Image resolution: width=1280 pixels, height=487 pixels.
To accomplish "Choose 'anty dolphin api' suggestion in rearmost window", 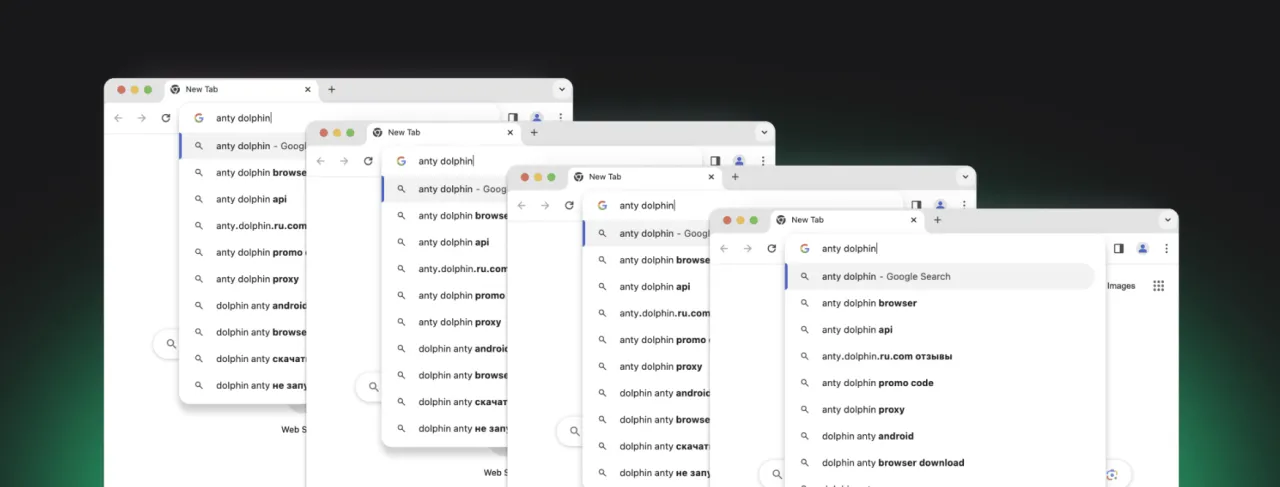I will (242, 199).
